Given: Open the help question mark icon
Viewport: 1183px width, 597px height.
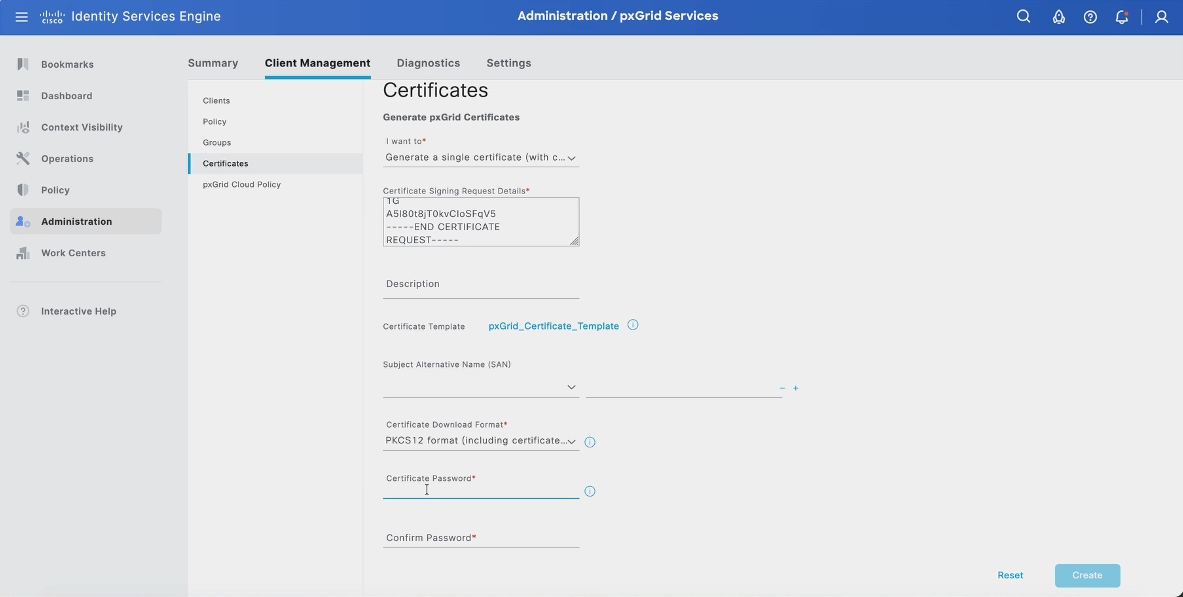Looking at the screenshot, I should (x=1090, y=17).
